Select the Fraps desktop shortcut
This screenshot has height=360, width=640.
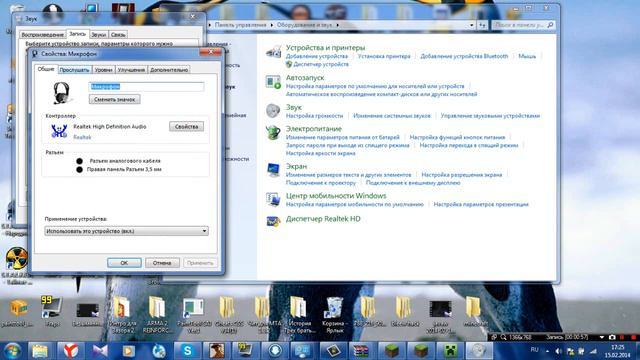[x=52, y=312]
